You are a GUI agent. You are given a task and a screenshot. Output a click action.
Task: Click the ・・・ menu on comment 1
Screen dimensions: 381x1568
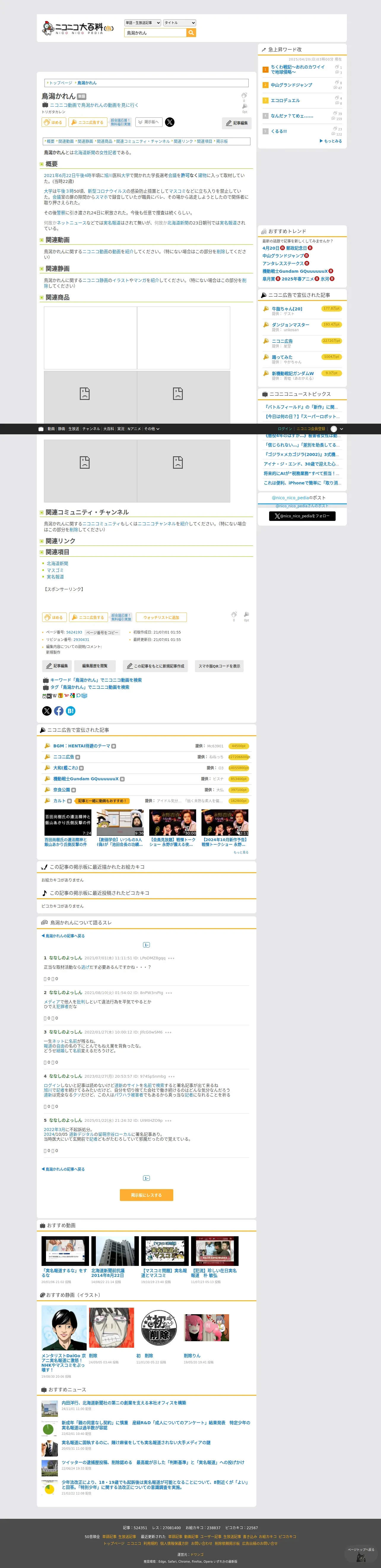(171, 958)
